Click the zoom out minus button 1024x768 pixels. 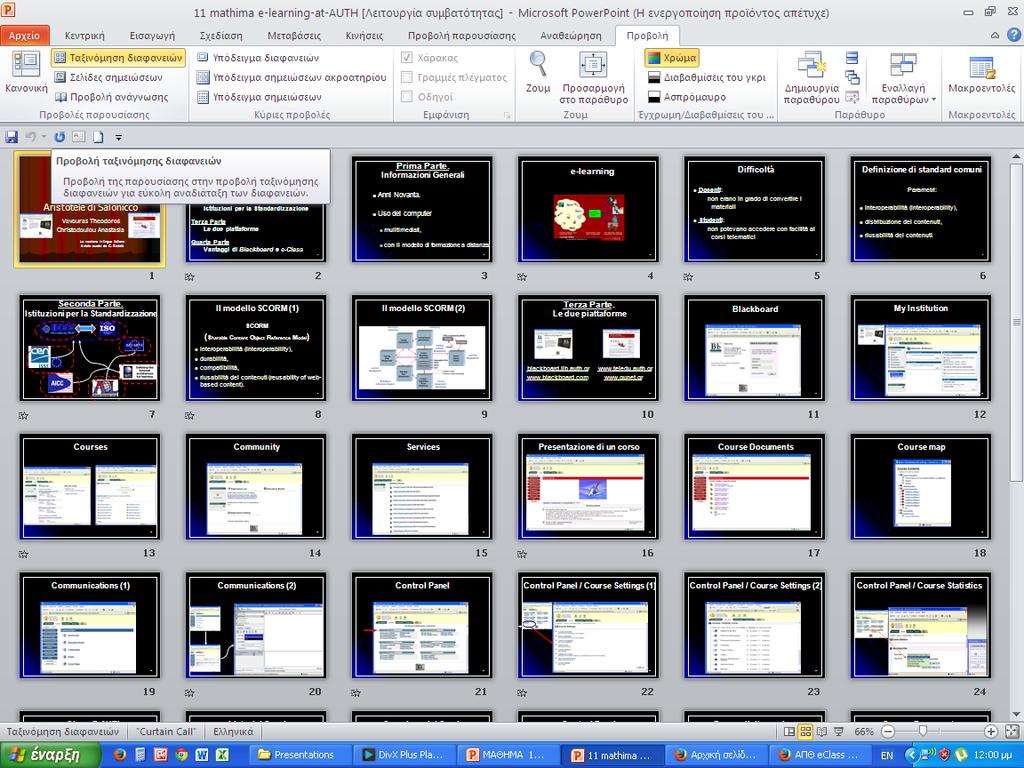[x=888, y=732]
